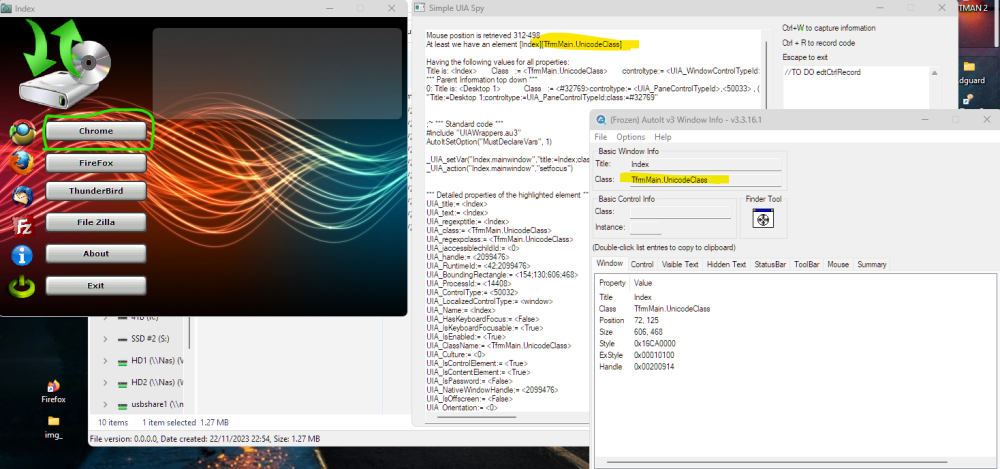Screen dimensions: 1000x469
Task: Switch to the Mouse tab
Action: (x=838, y=264)
